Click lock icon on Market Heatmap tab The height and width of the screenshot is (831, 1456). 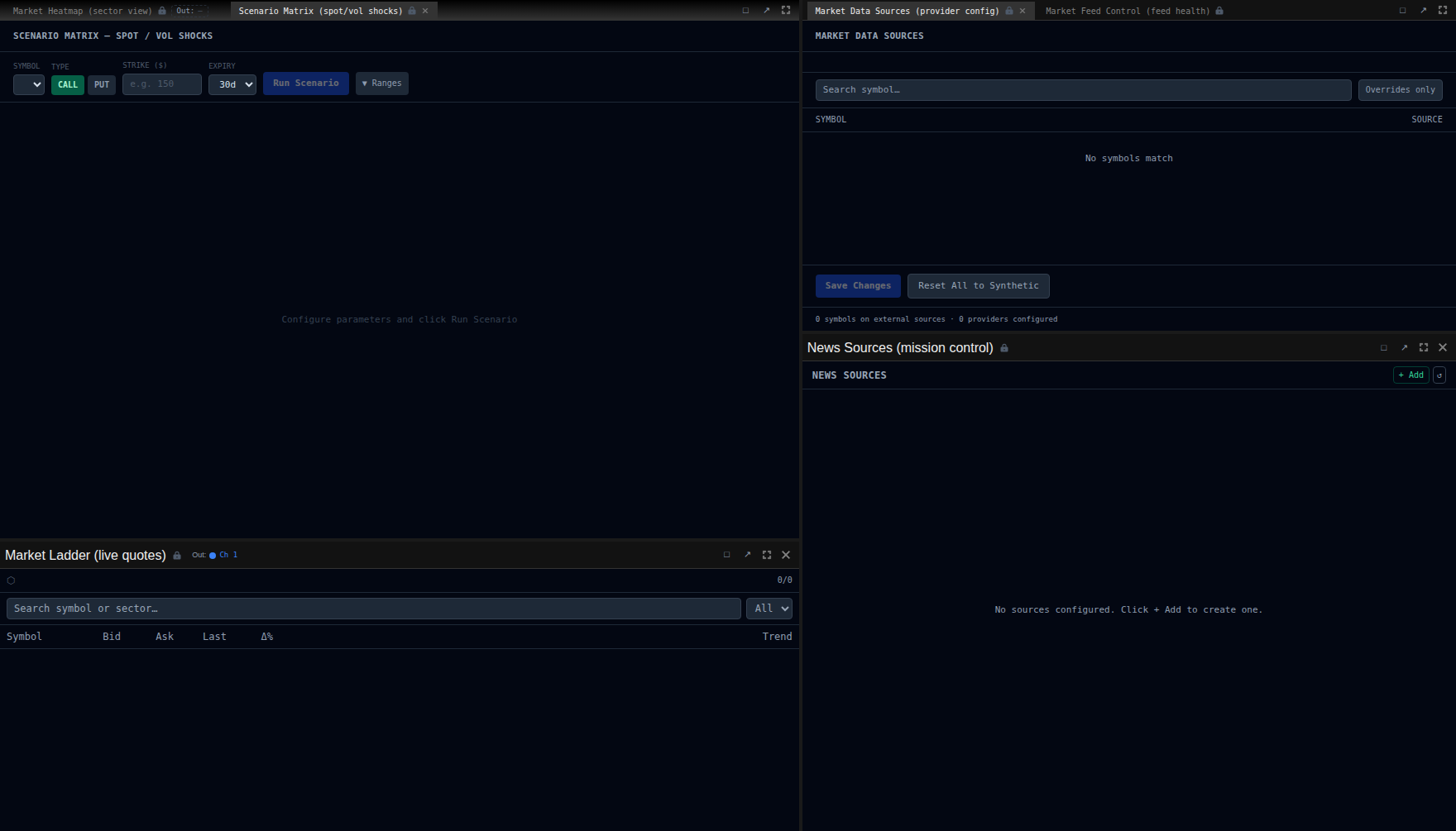point(162,11)
